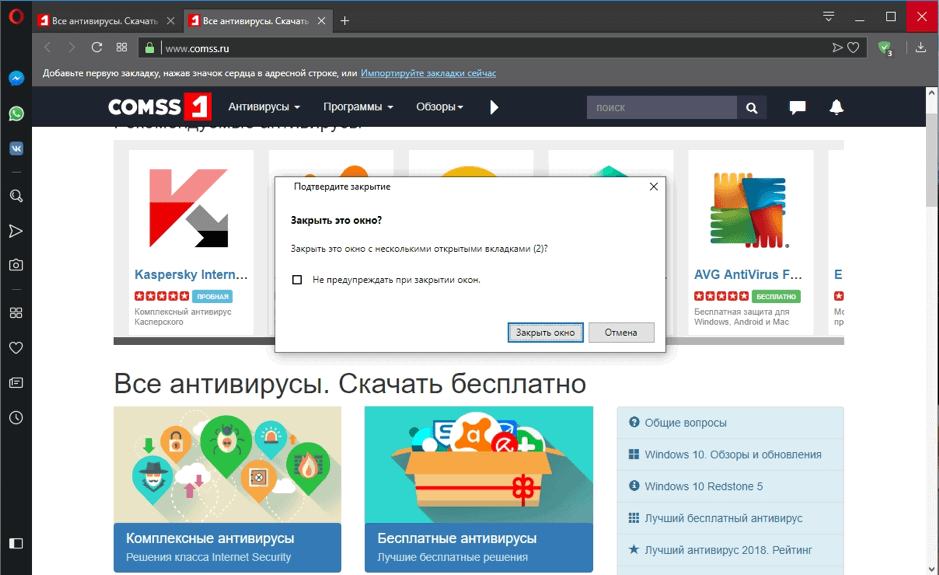Click 'Импортируйте закладки сейчас' link
This screenshot has height=575, width=939.
[x=428, y=73]
